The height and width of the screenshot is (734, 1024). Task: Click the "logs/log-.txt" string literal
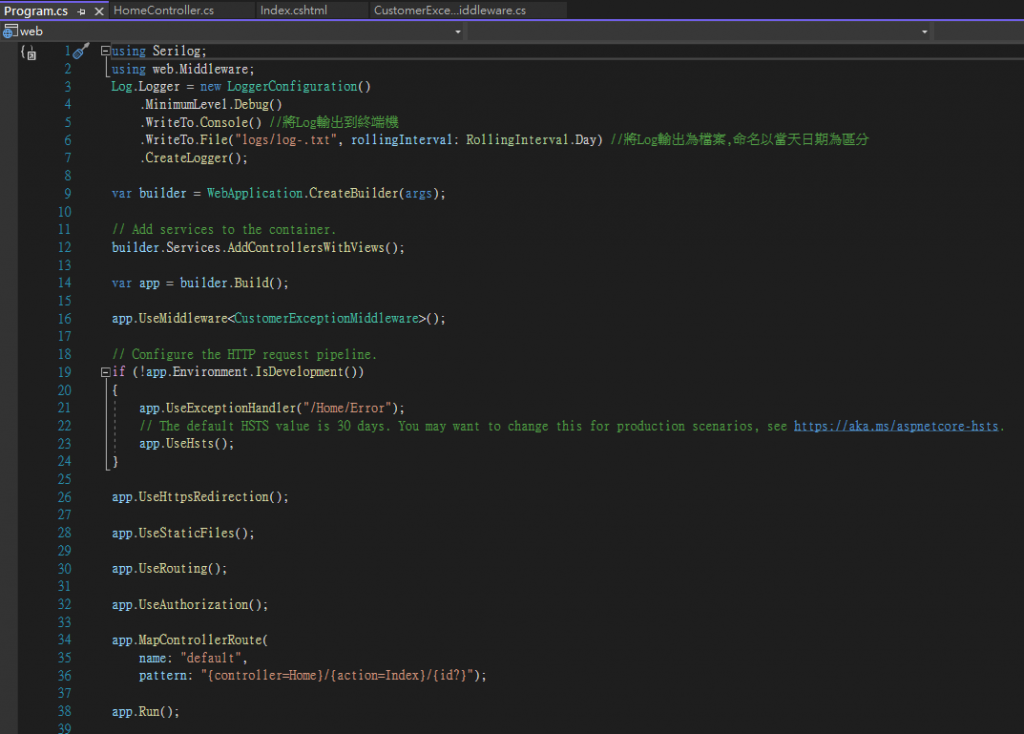click(x=287, y=140)
